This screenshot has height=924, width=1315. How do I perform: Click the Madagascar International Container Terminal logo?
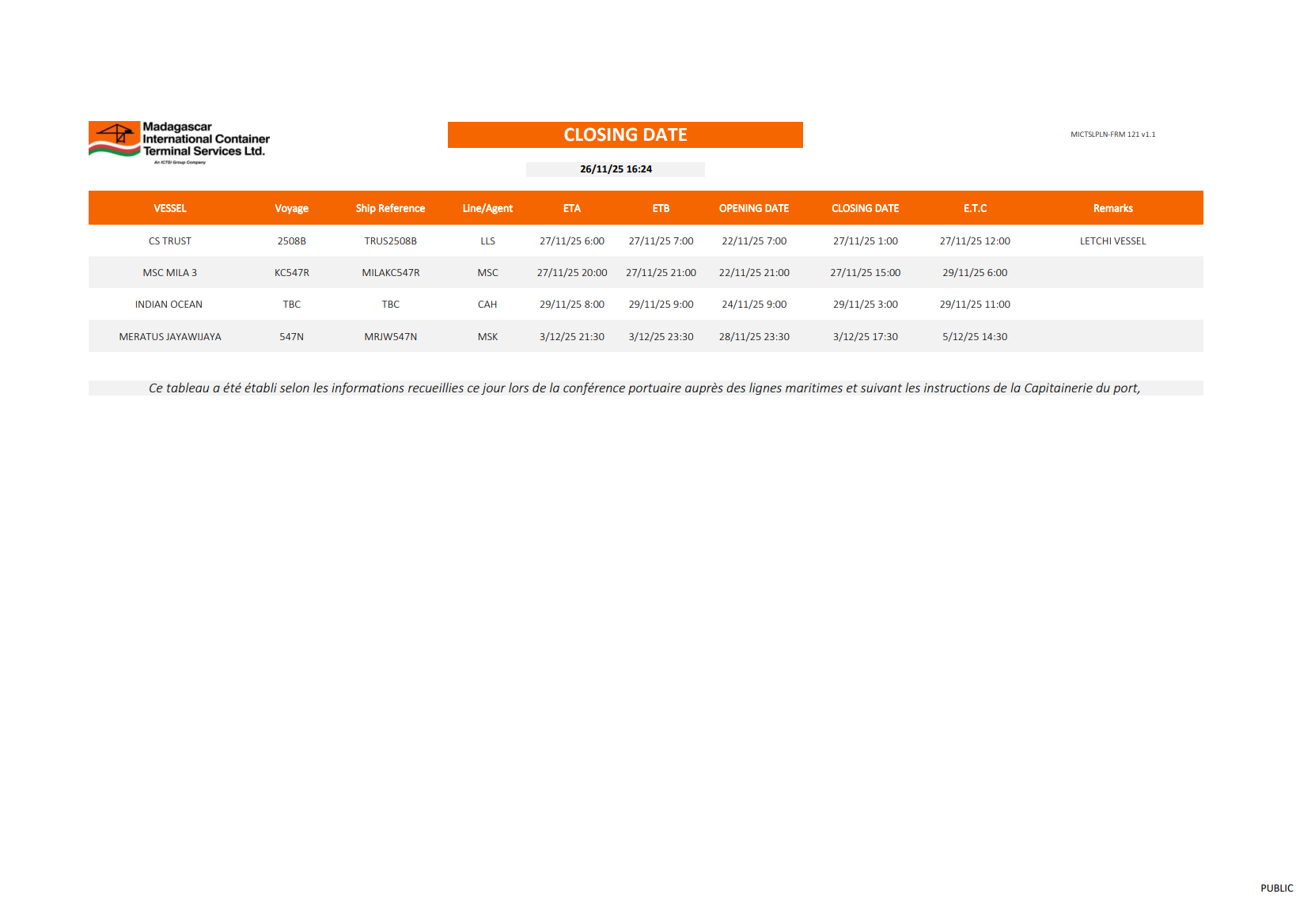coord(179,142)
